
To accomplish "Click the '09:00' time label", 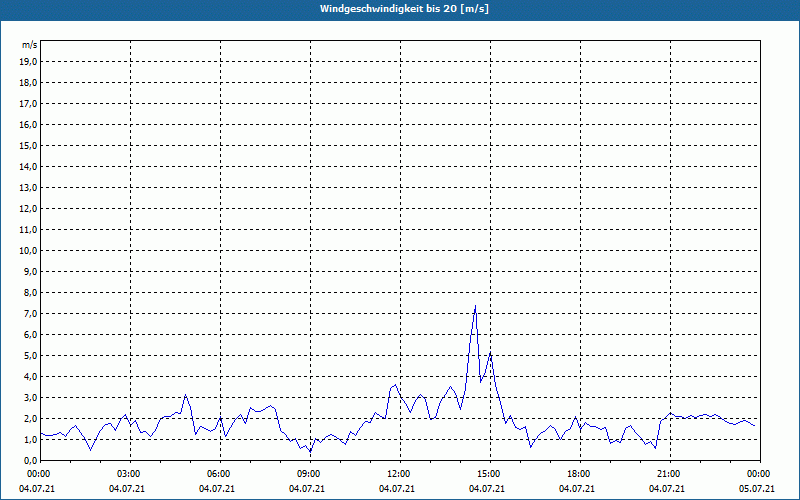I will click(x=310, y=474).
